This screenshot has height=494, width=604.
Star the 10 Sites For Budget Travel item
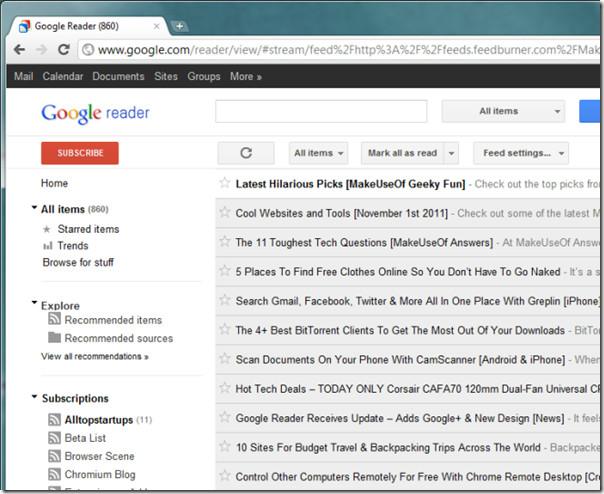coord(225,446)
